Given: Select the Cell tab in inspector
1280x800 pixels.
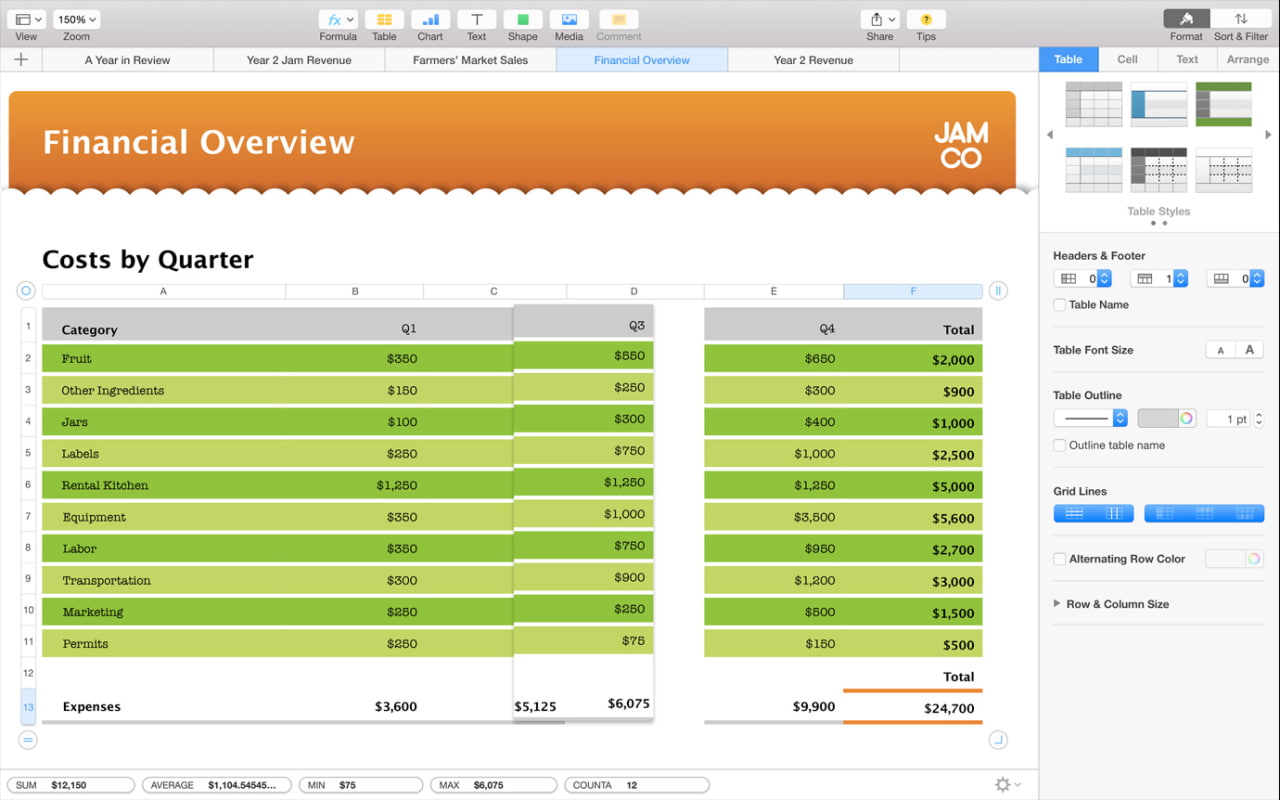Looking at the screenshot, I should 1127,59.
